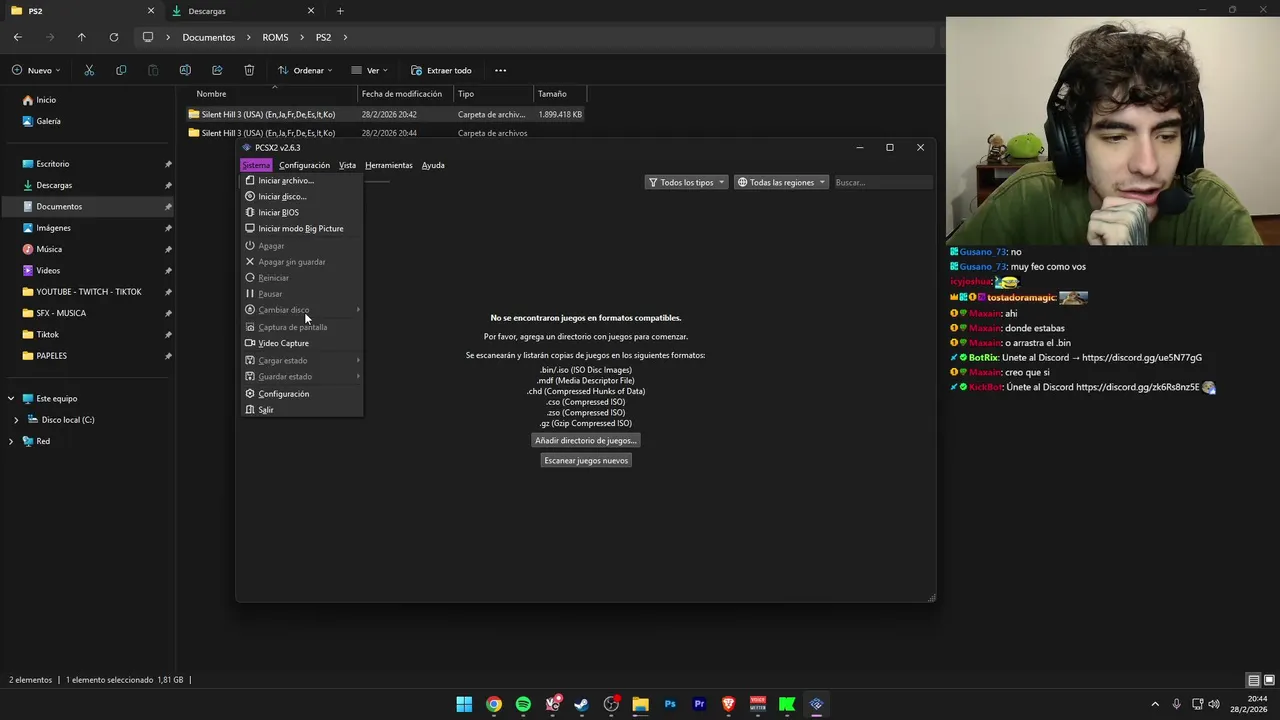The image size is (1280, 720).
Task: Open 'YOUTUBE - TWITCH - TIKTOK' sidebar folder
Action: (x=89, y=292)
